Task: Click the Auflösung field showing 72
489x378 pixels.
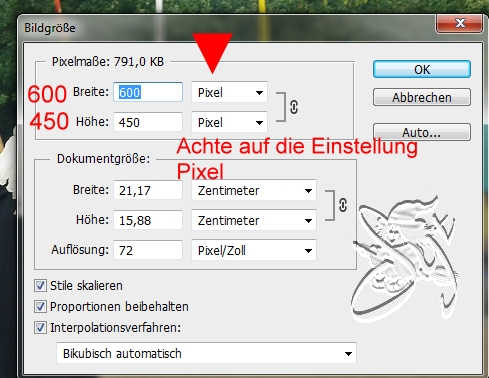Action: (148, 250)
